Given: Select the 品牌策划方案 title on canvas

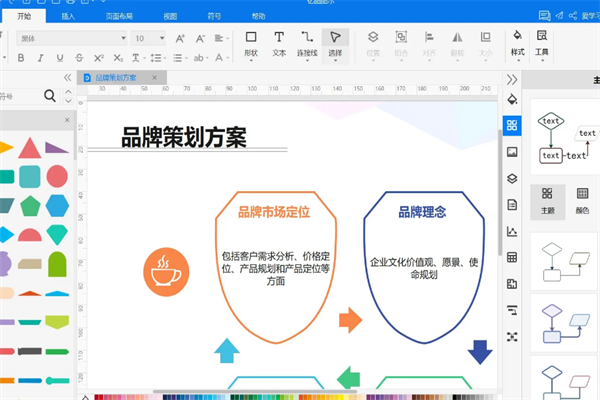Looking at the screenshot, I should [184, 137].
